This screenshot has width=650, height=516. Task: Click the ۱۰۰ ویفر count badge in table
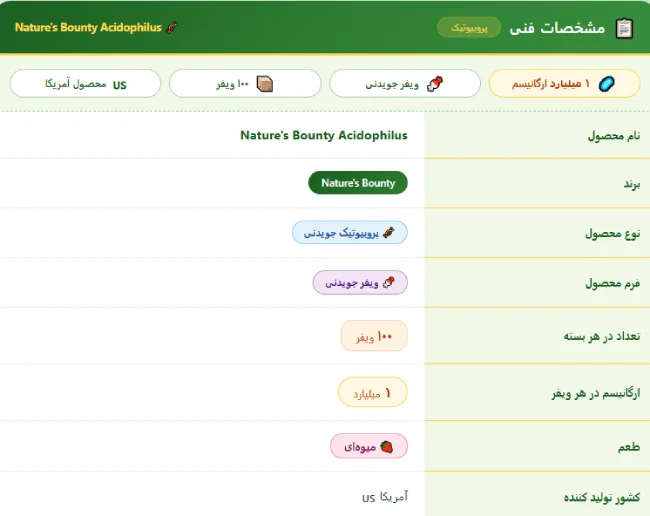(374, 336)
